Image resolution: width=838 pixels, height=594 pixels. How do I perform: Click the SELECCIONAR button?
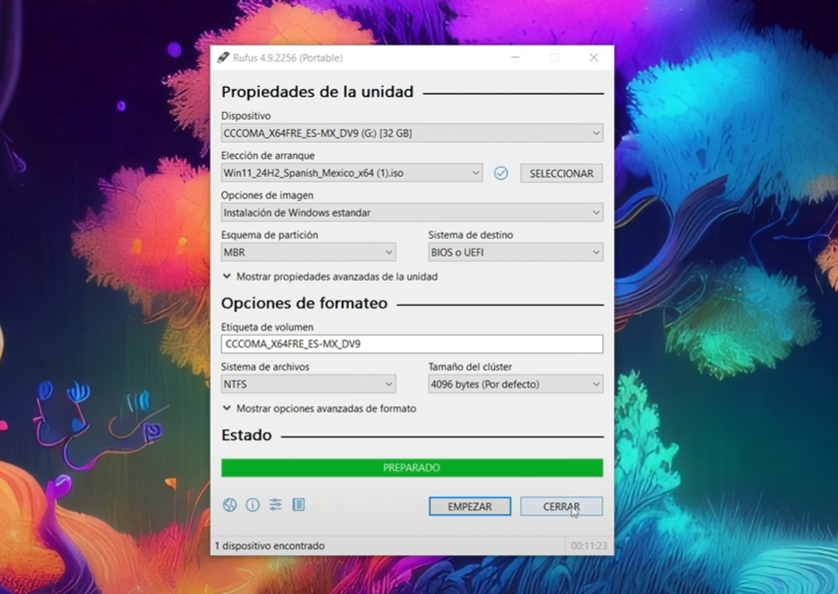point(562,173)
